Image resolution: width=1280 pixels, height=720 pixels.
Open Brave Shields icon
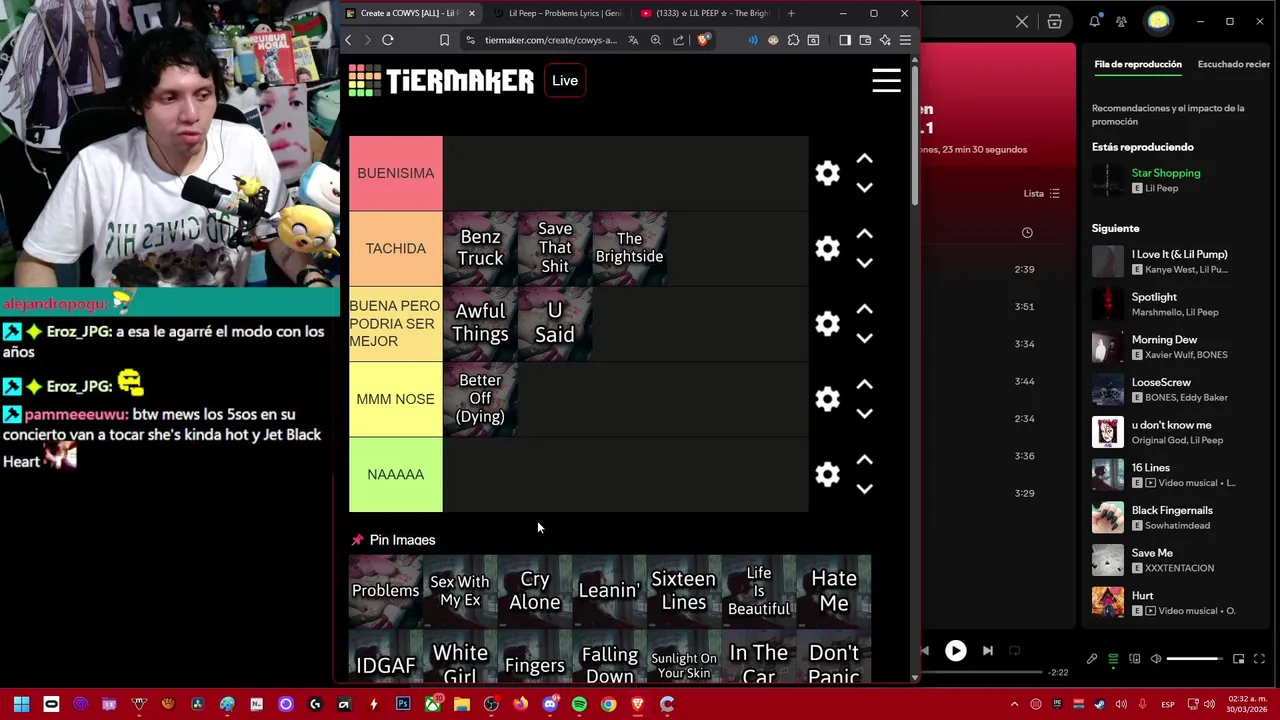(x=704, y=40)
